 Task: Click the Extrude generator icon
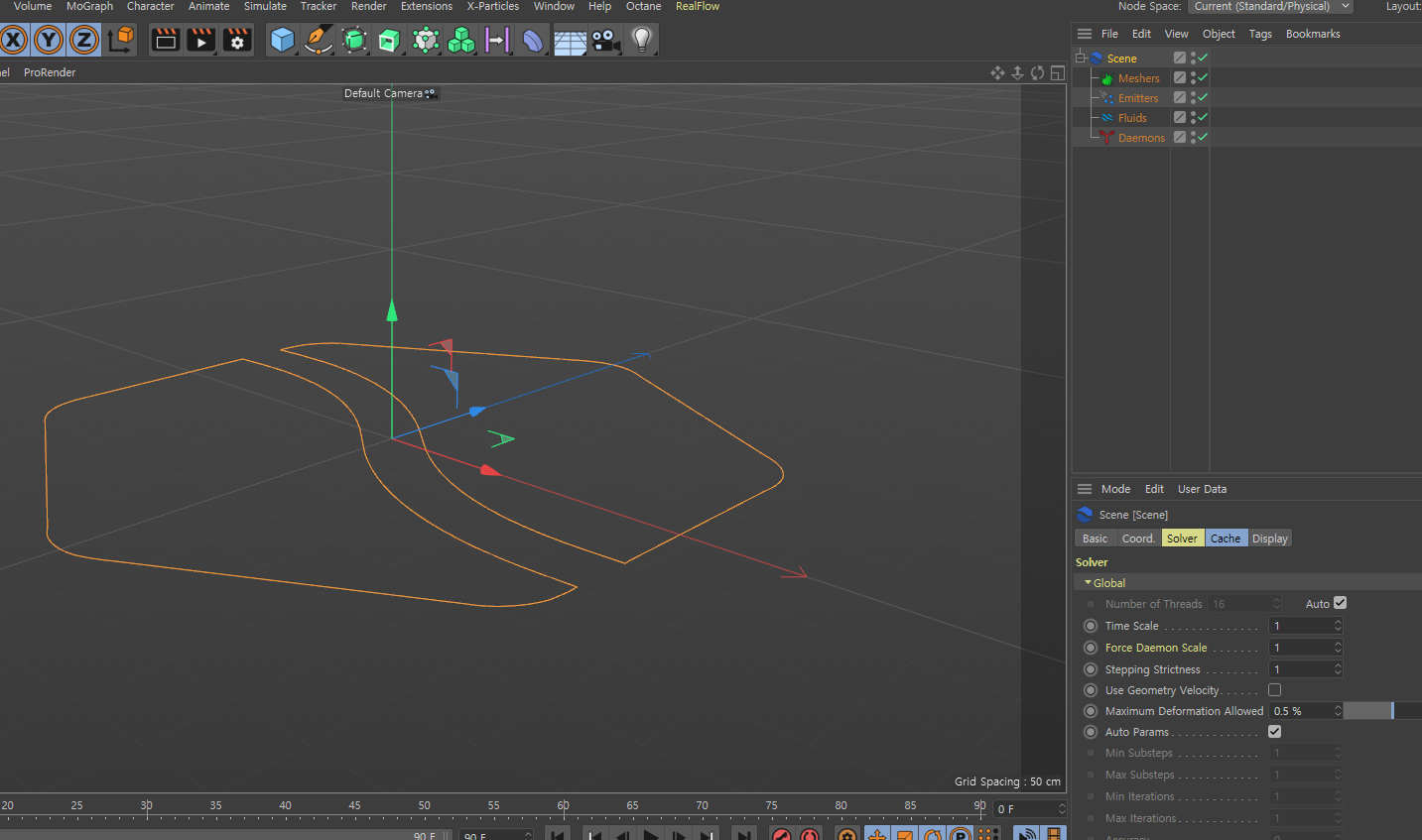tap(390, 40)
